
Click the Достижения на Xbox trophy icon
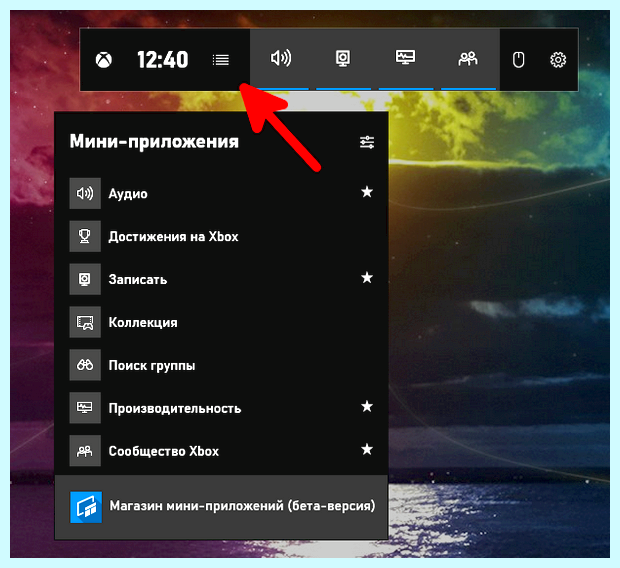coord(85,236)
